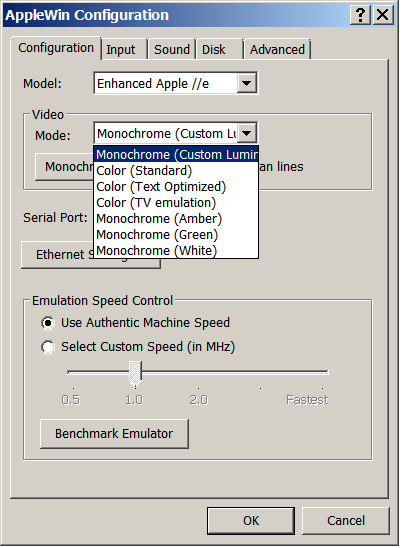Confirm settings with the OK button
This screenshot has width=404, height=548.
point(251,521)
